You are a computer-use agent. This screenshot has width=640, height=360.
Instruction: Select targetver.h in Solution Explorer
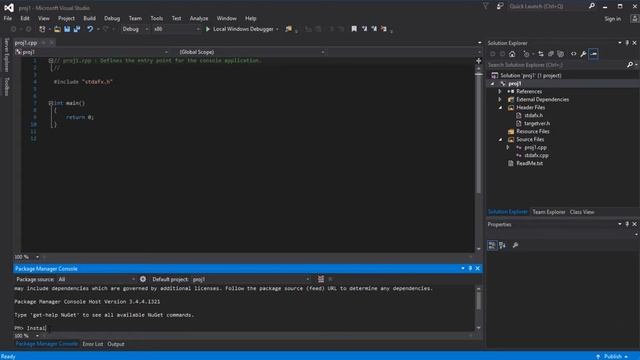[x=536, y=123]
